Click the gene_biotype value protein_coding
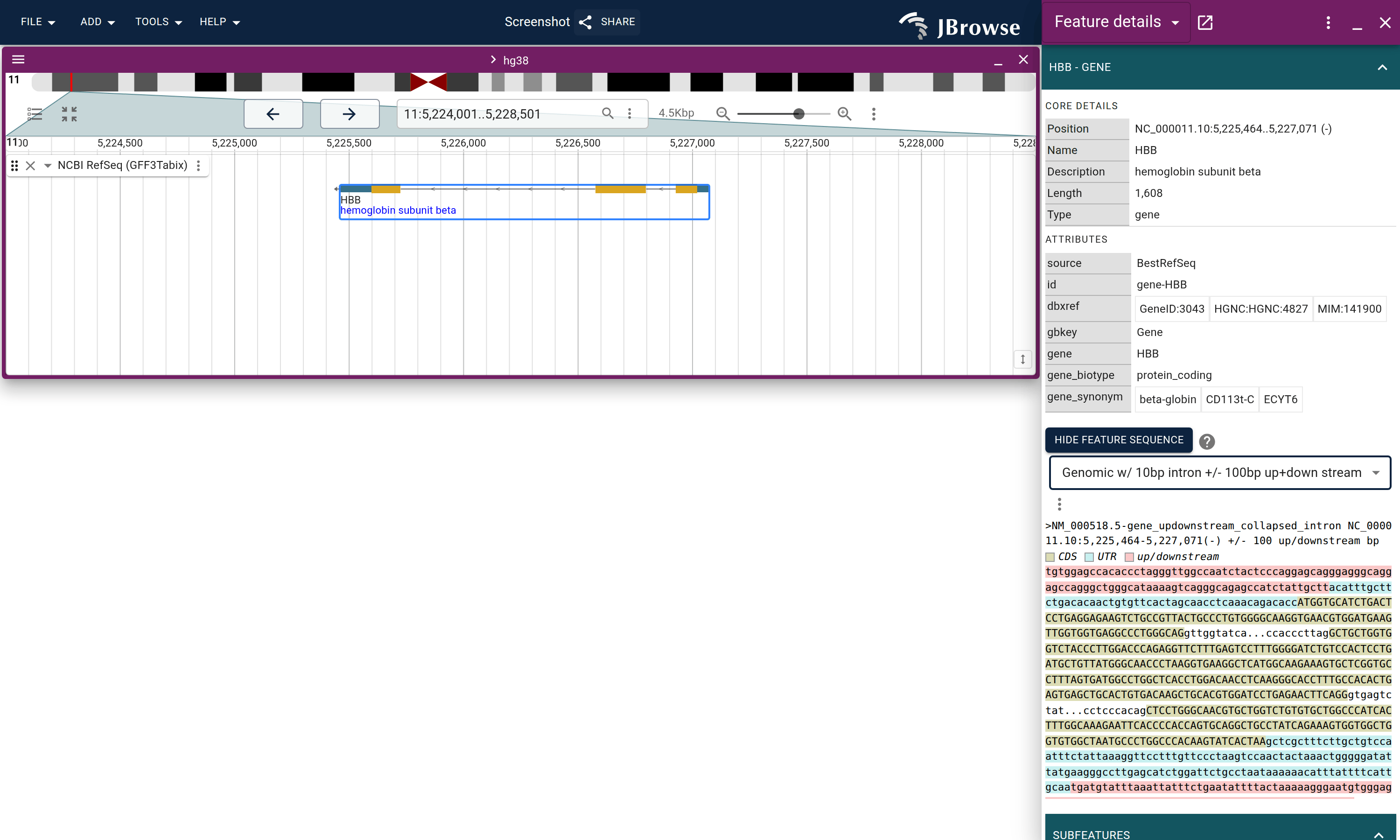 pos(1174,375)
